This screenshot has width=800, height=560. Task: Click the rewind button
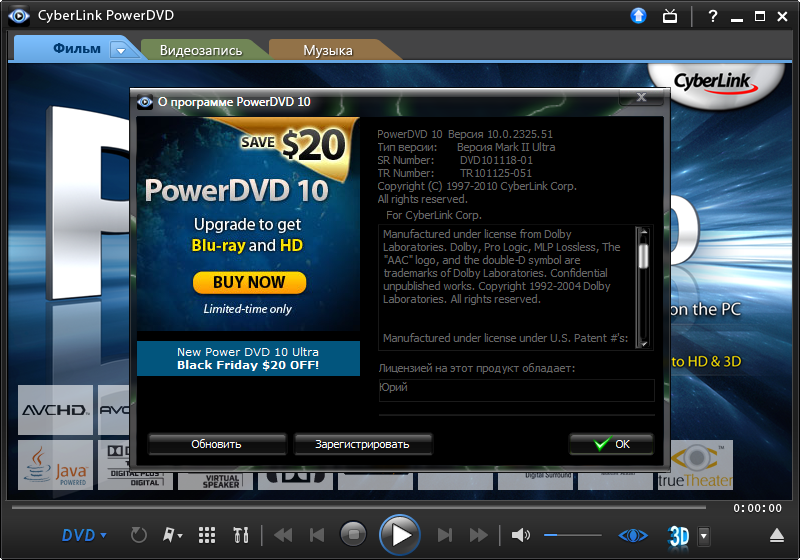tap(283, 536)
